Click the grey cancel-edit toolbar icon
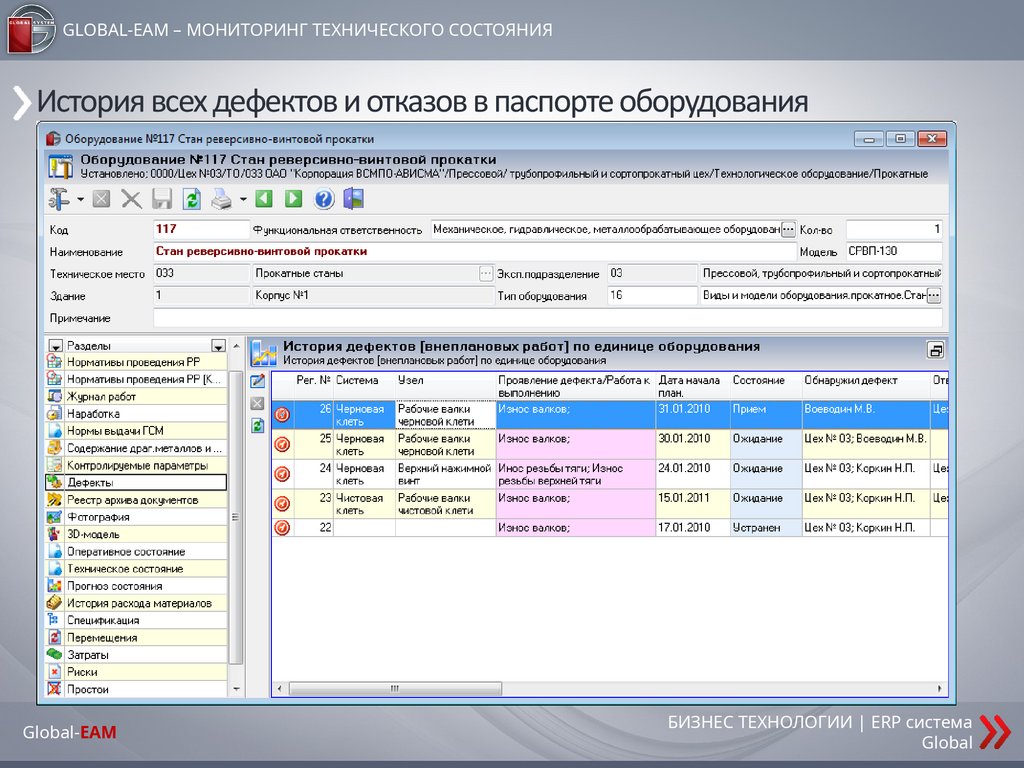 pyautogui.click(x=101, y=199)
